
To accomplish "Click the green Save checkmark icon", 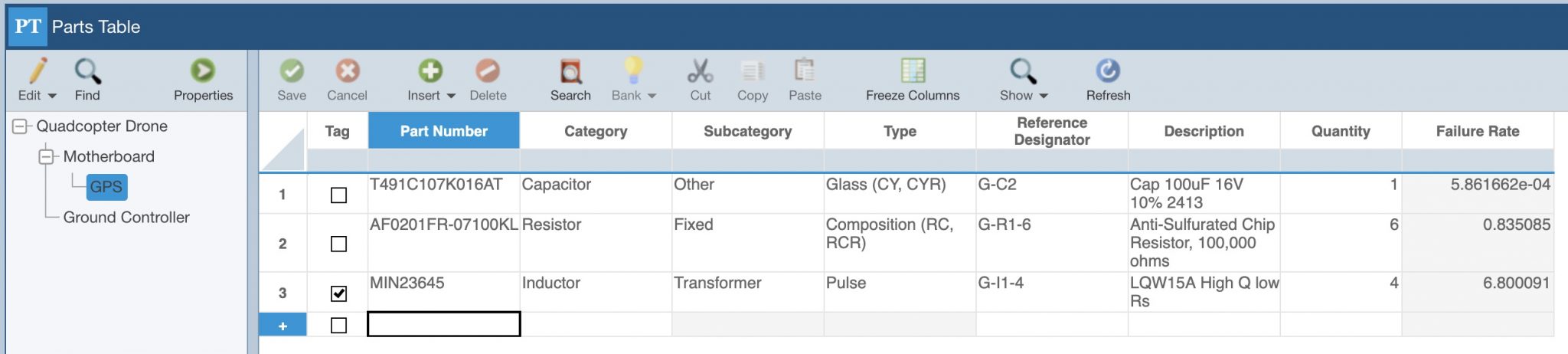I will [x=291, y=70].
